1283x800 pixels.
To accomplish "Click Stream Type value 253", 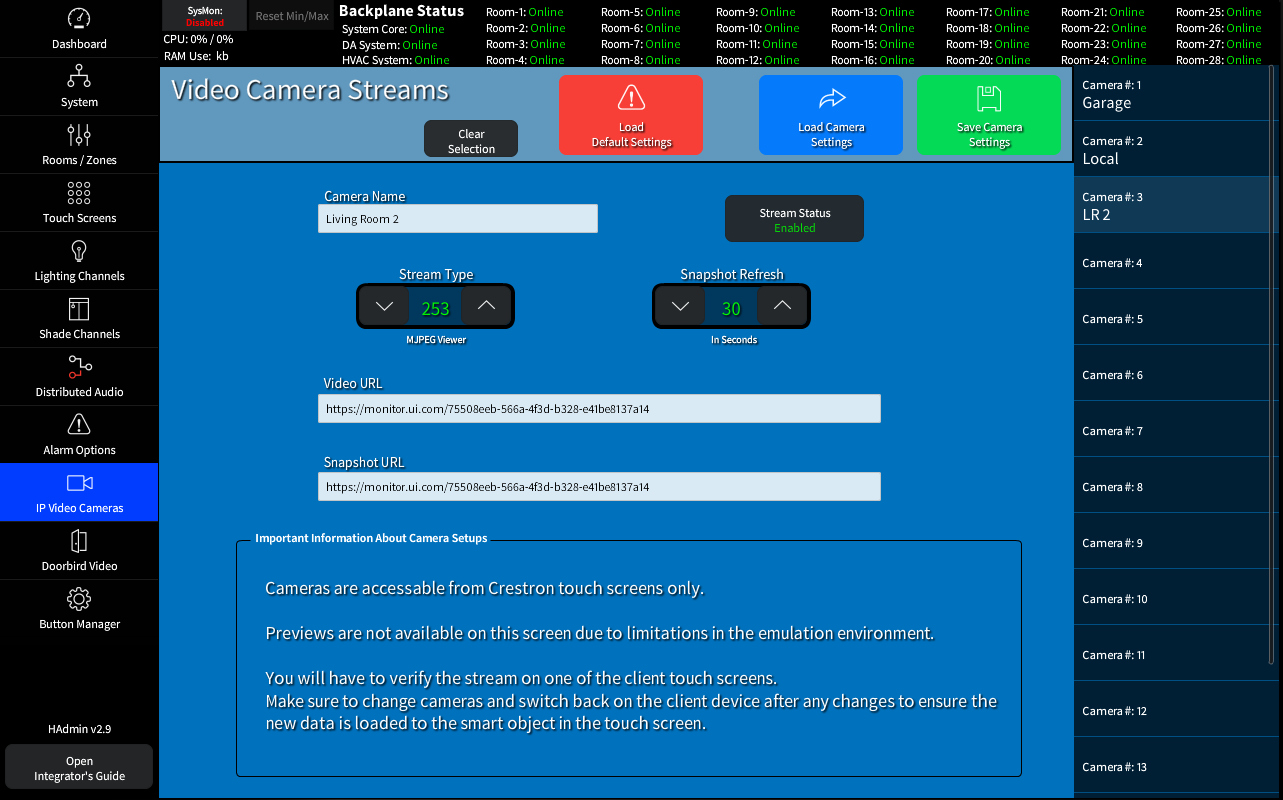I will (435, 309).
